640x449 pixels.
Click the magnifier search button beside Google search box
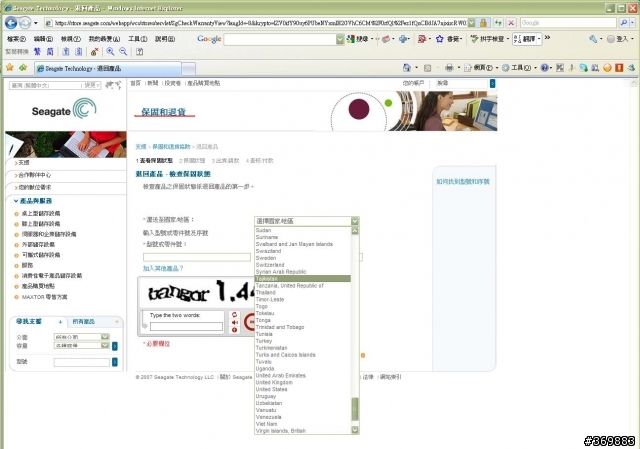pyautogui.click(x=624, y=23)
